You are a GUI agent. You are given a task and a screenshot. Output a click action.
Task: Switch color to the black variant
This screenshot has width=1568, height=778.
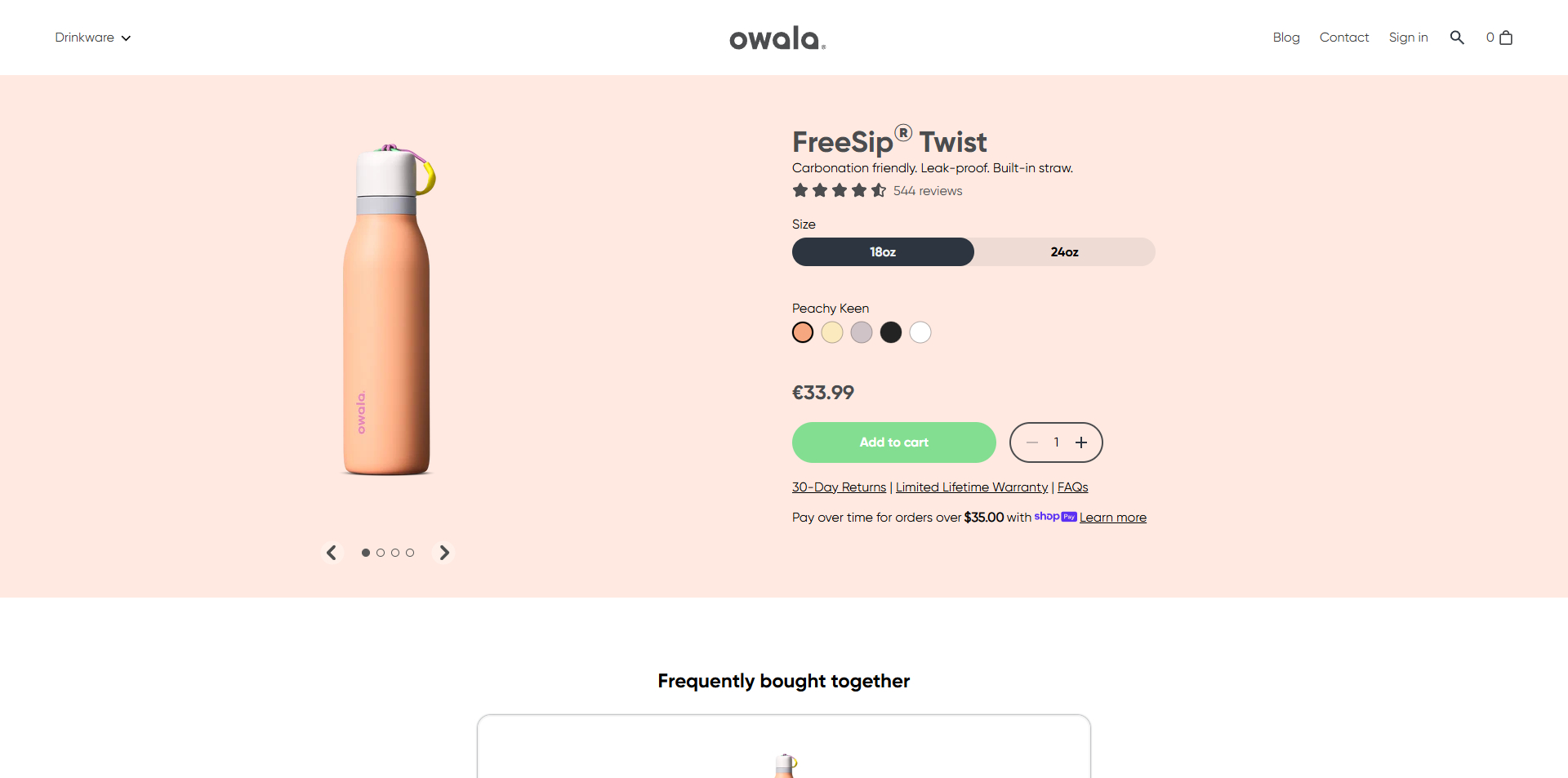coord(890,332)
